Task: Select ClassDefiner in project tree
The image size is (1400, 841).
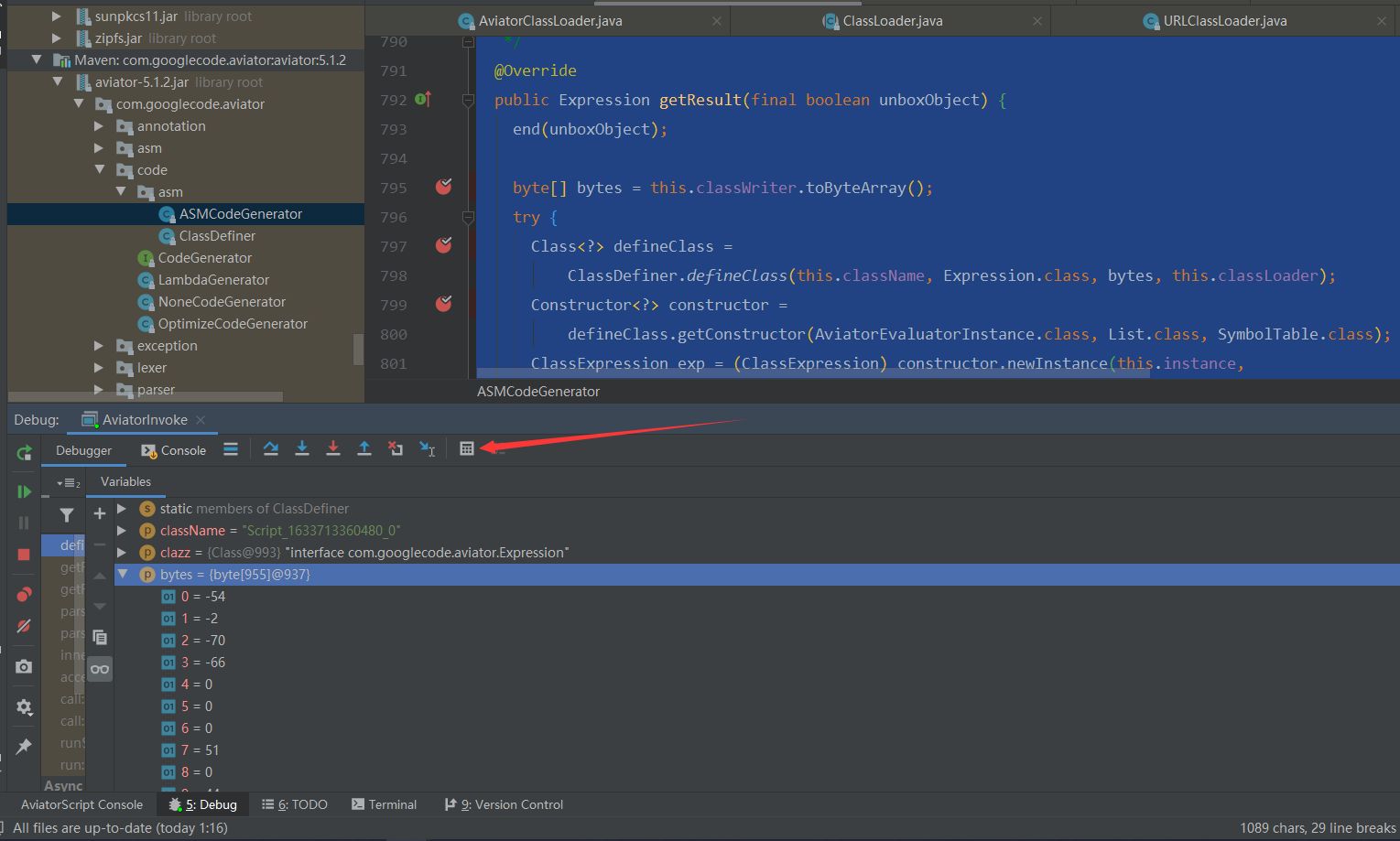Action: [217, 236]
